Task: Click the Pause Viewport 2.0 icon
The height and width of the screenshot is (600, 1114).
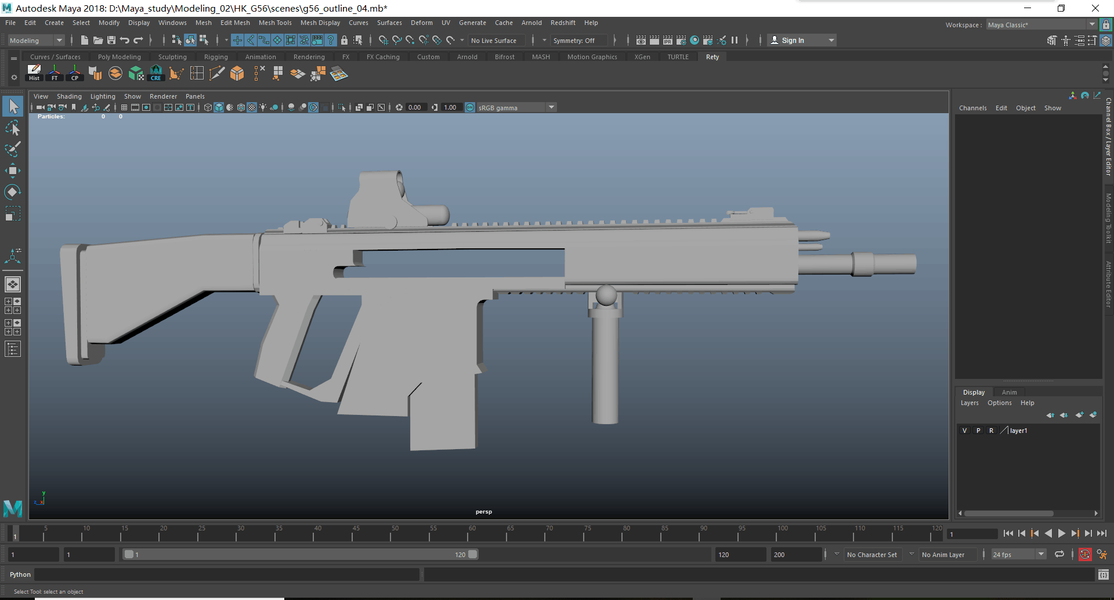Action: click(x=735, y=40)
